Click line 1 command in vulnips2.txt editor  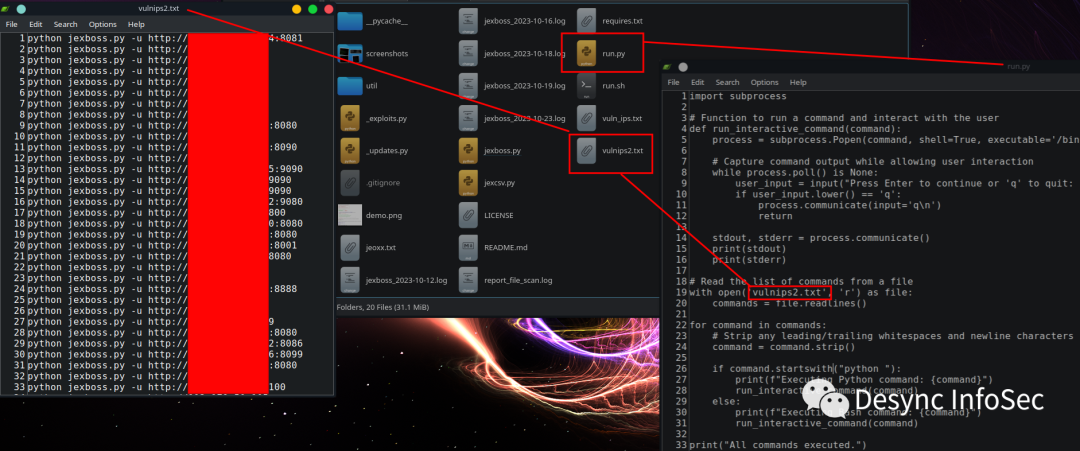165,38
